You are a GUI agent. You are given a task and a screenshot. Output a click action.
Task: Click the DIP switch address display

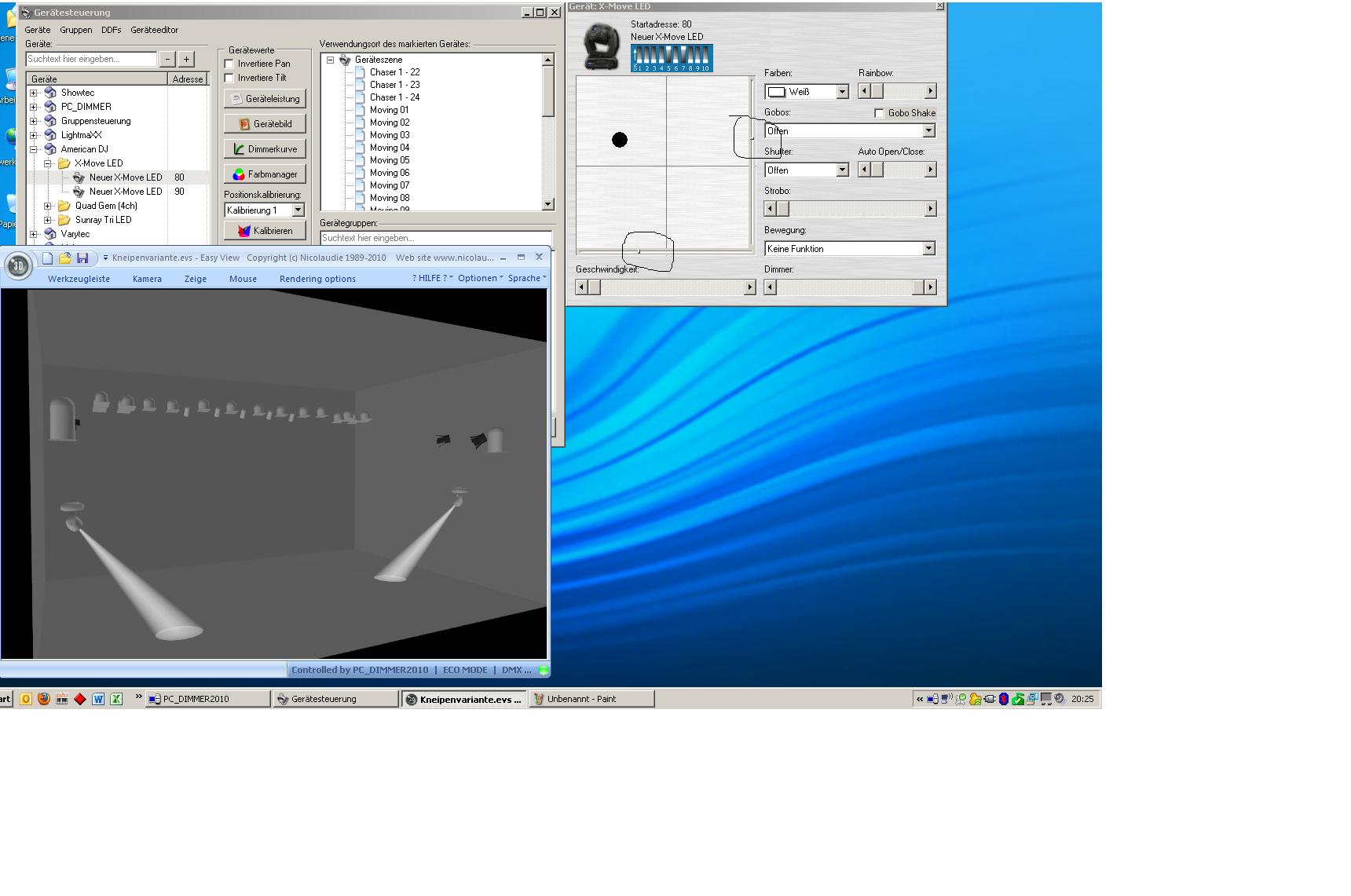[x=672, y=58]
